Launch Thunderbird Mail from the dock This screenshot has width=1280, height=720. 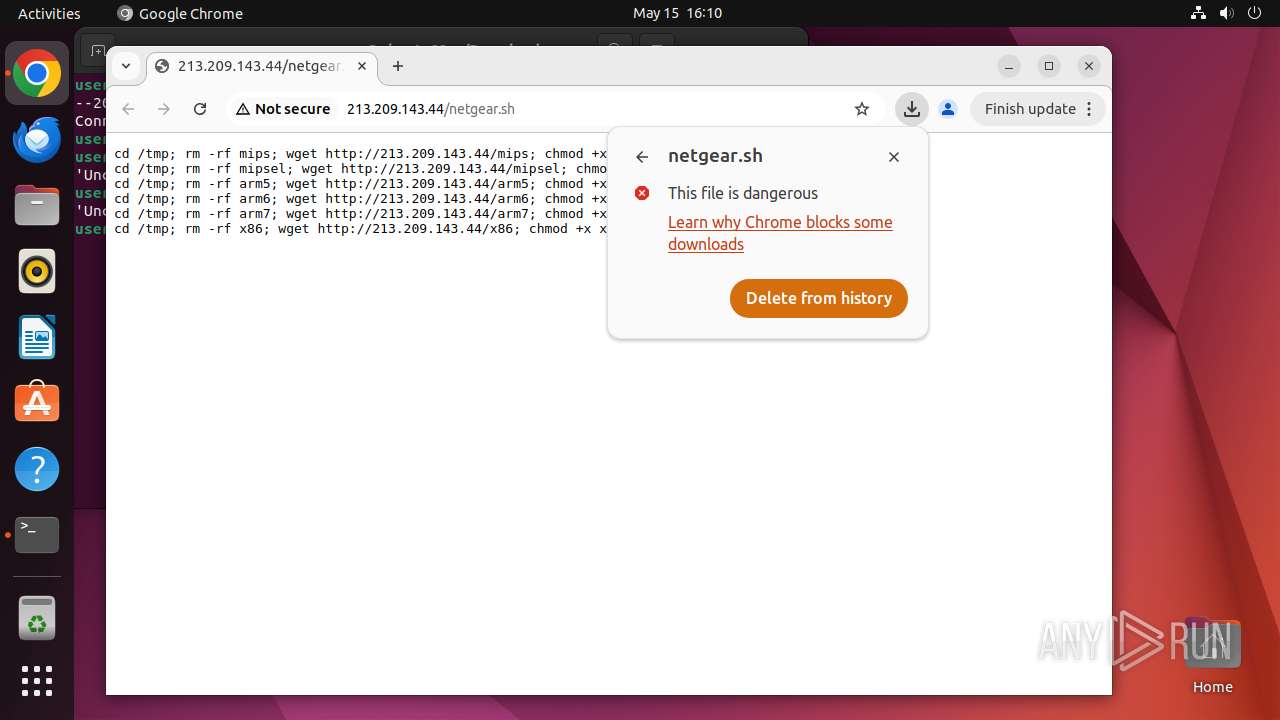click(x=37, y=140)
